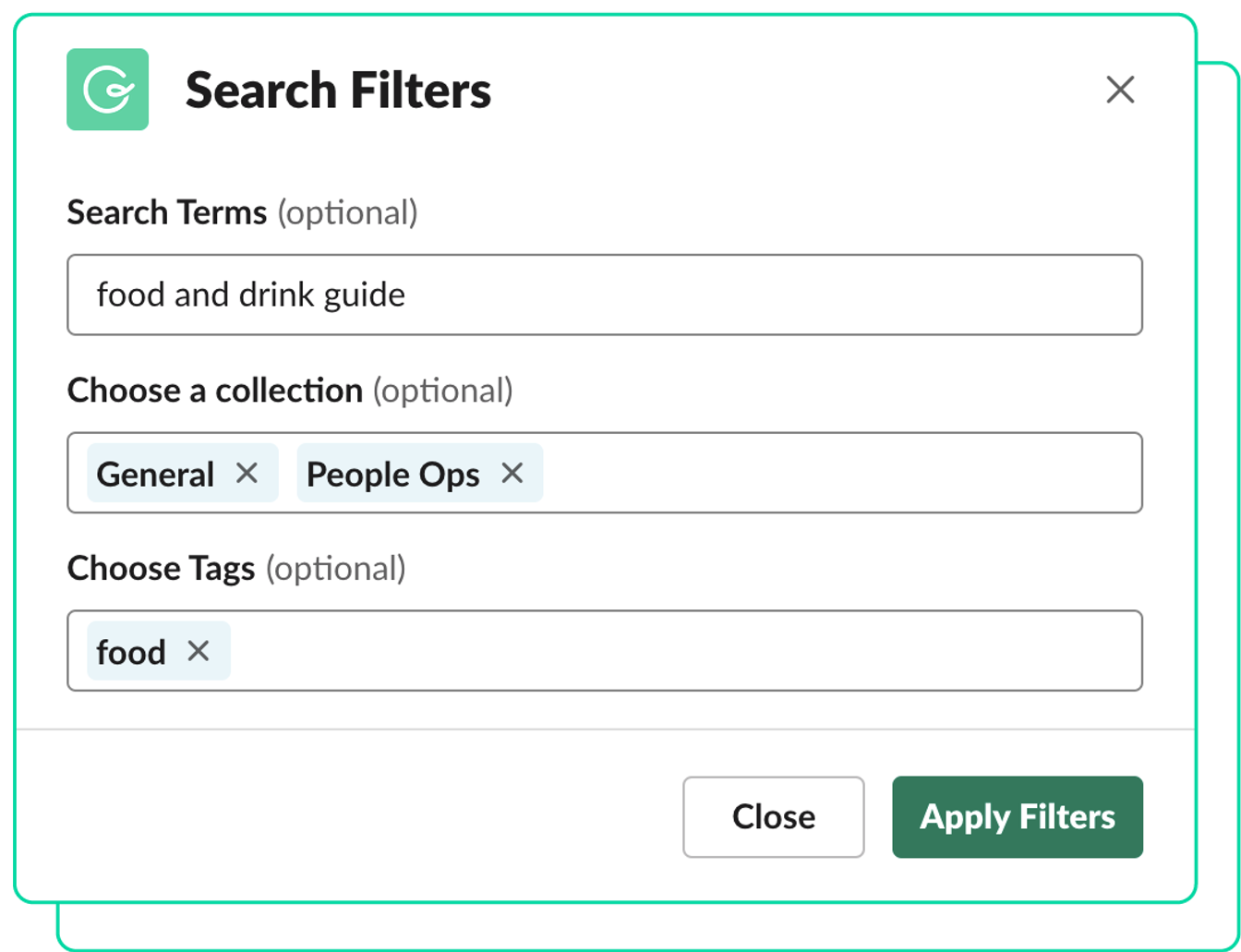Click the X inside the food chip
Viewport: 1241px width, 952px height.
199,651
